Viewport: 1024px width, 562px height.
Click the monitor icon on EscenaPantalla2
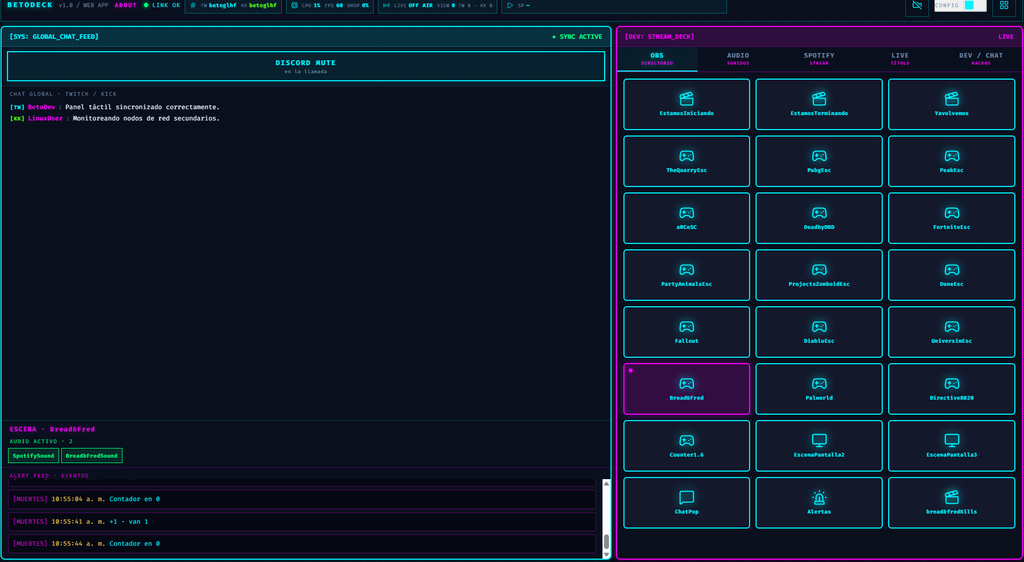click(x=819, y=440)
